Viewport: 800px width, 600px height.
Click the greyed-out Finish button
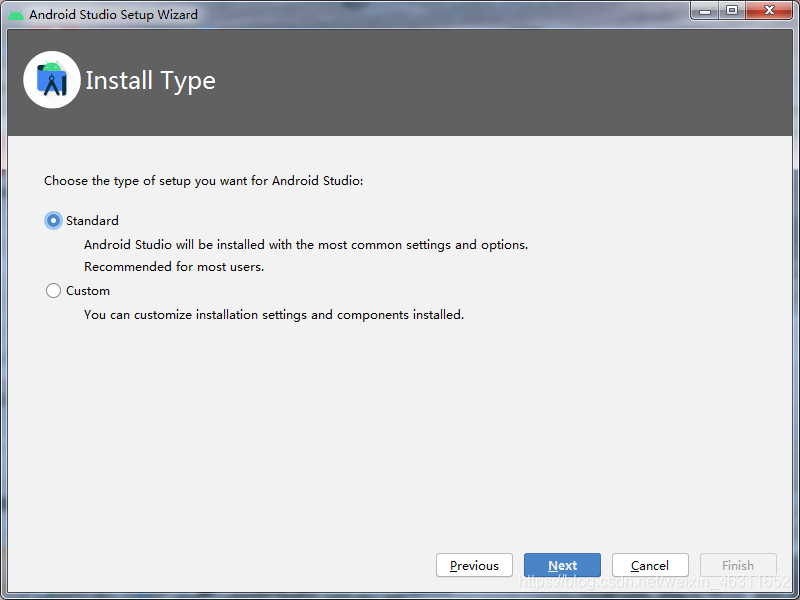coord(738,565)
